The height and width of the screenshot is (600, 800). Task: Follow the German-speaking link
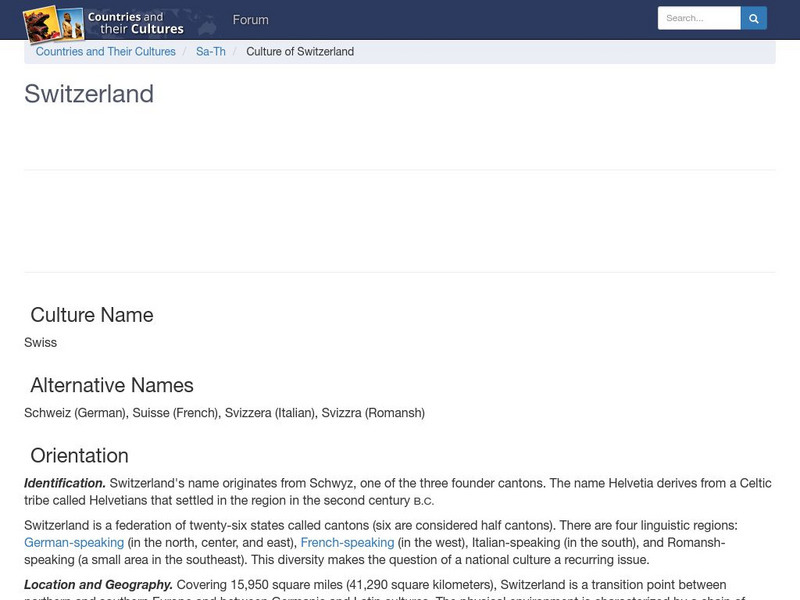pyautogui.click(x=74, y=542)
